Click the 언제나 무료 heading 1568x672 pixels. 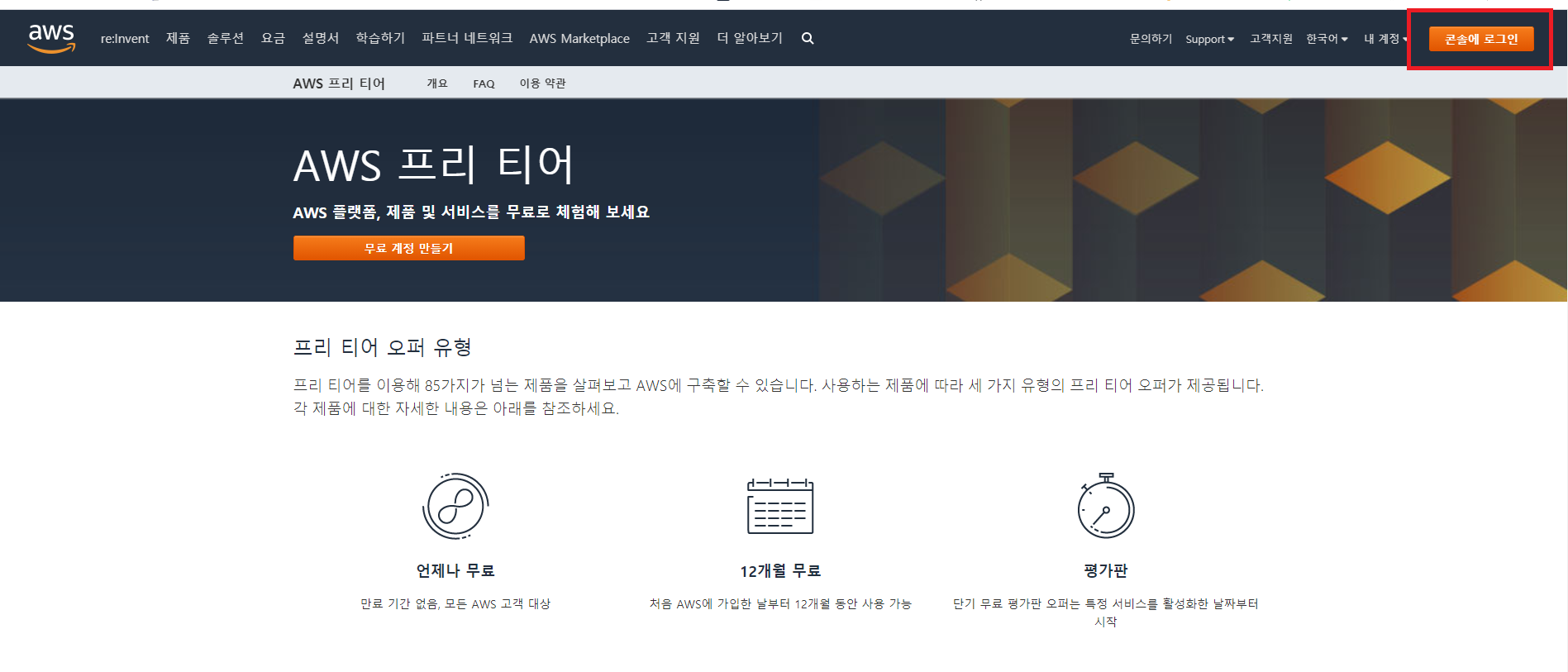[455, 570]
